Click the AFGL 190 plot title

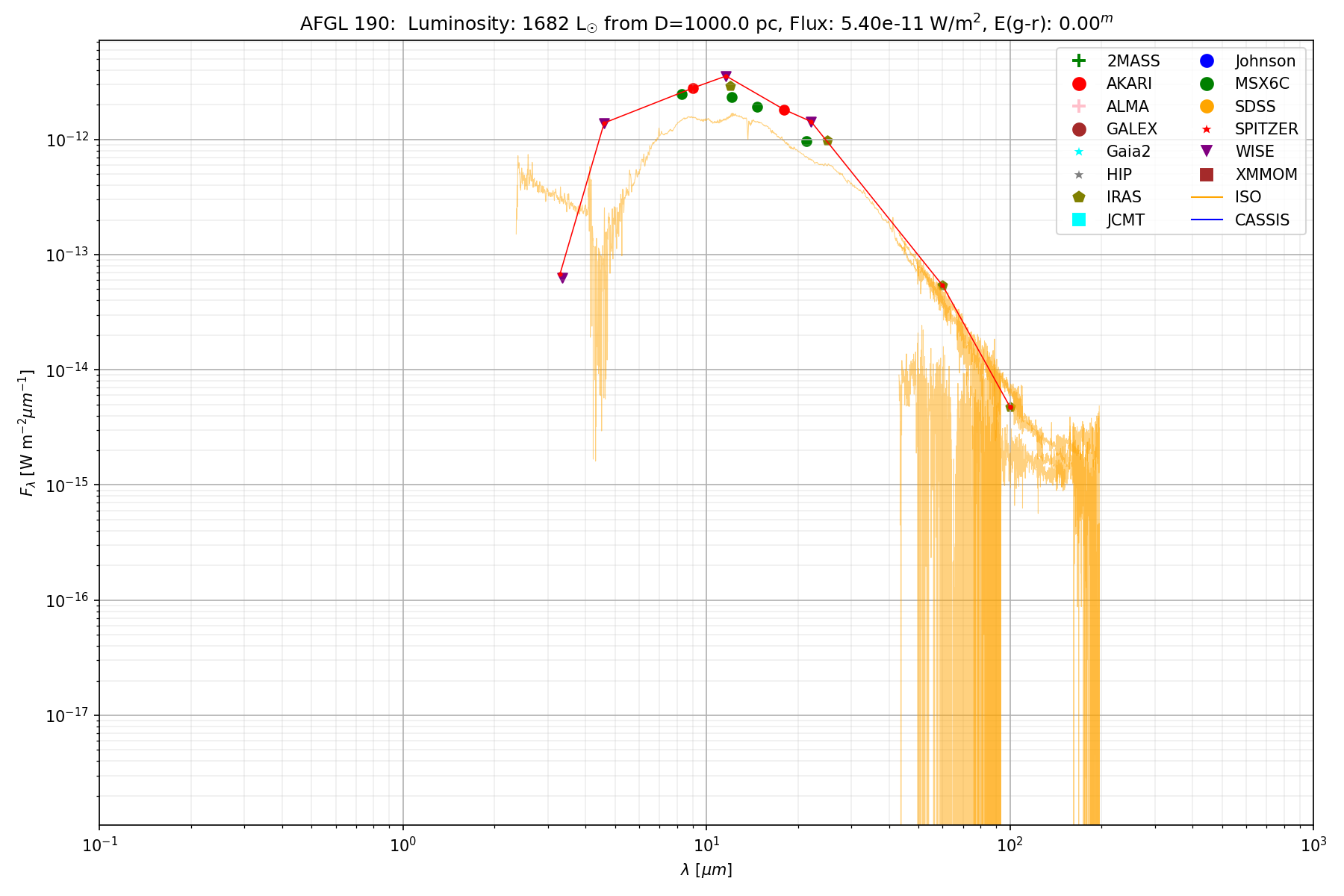point(706,24)
